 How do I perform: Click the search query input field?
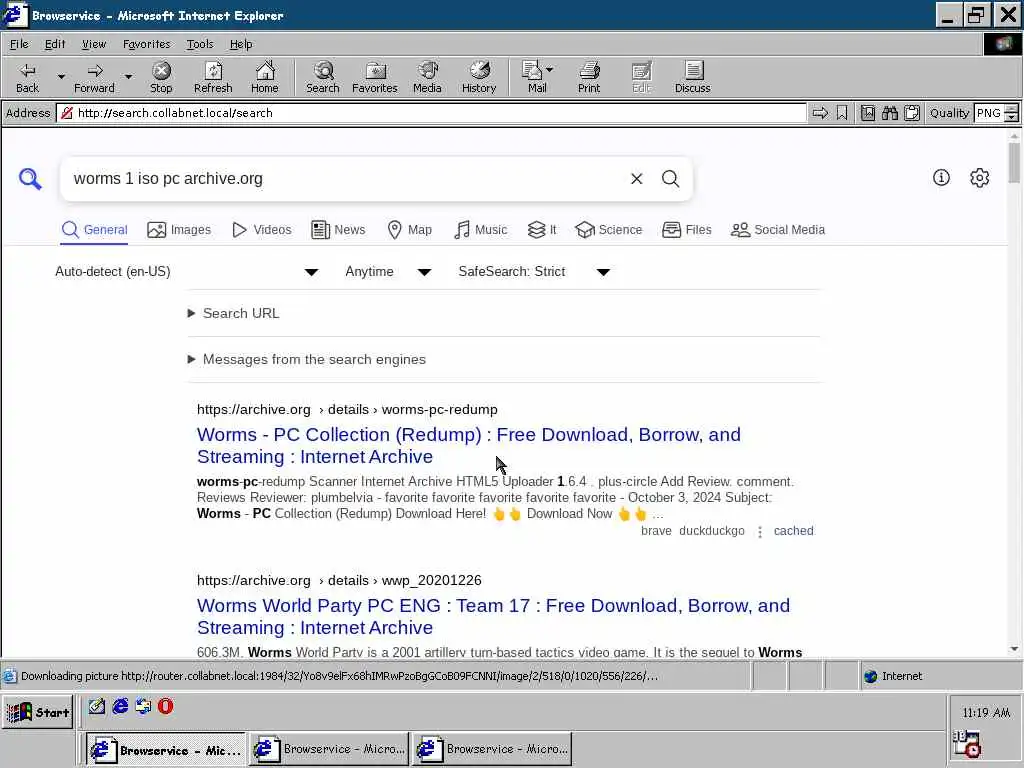[x=346, y=178]
